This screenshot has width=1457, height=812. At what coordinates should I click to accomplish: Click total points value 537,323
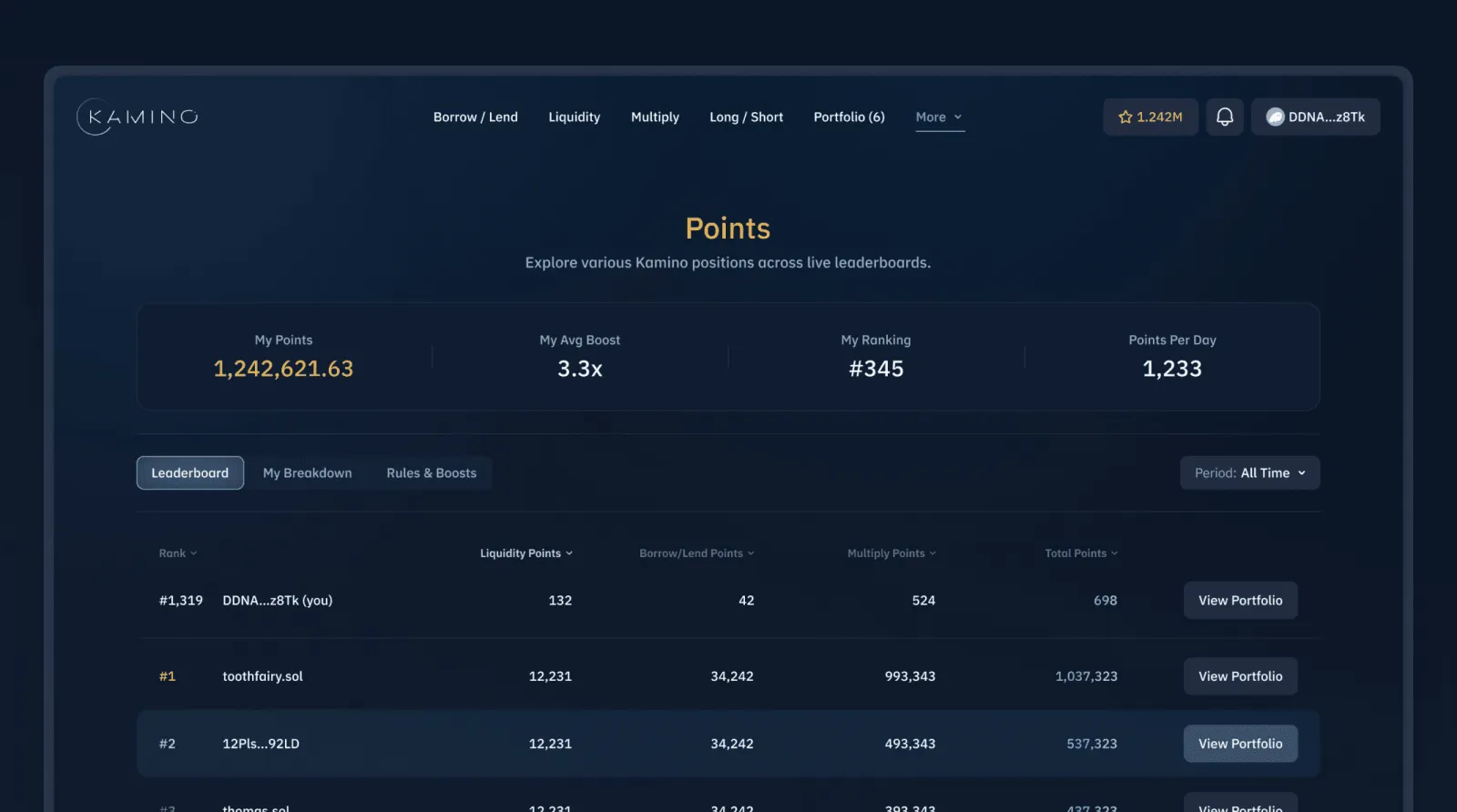pyautogui.click(x=1092, y=744)
